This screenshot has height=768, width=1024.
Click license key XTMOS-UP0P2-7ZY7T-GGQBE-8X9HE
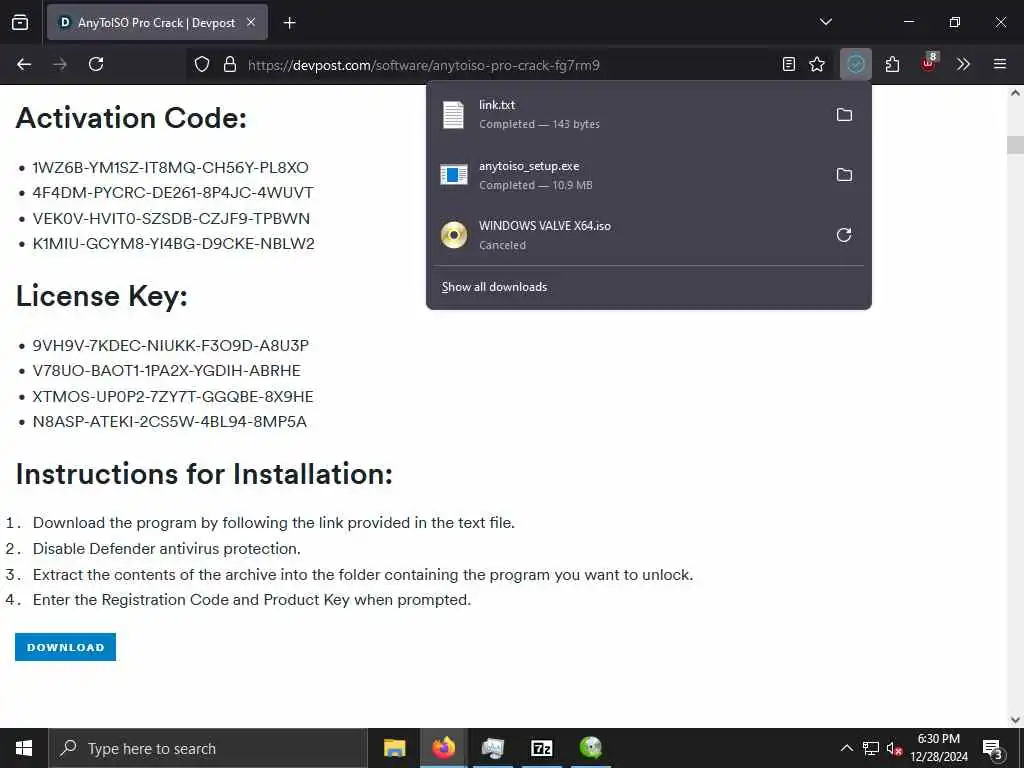(173, 396)
